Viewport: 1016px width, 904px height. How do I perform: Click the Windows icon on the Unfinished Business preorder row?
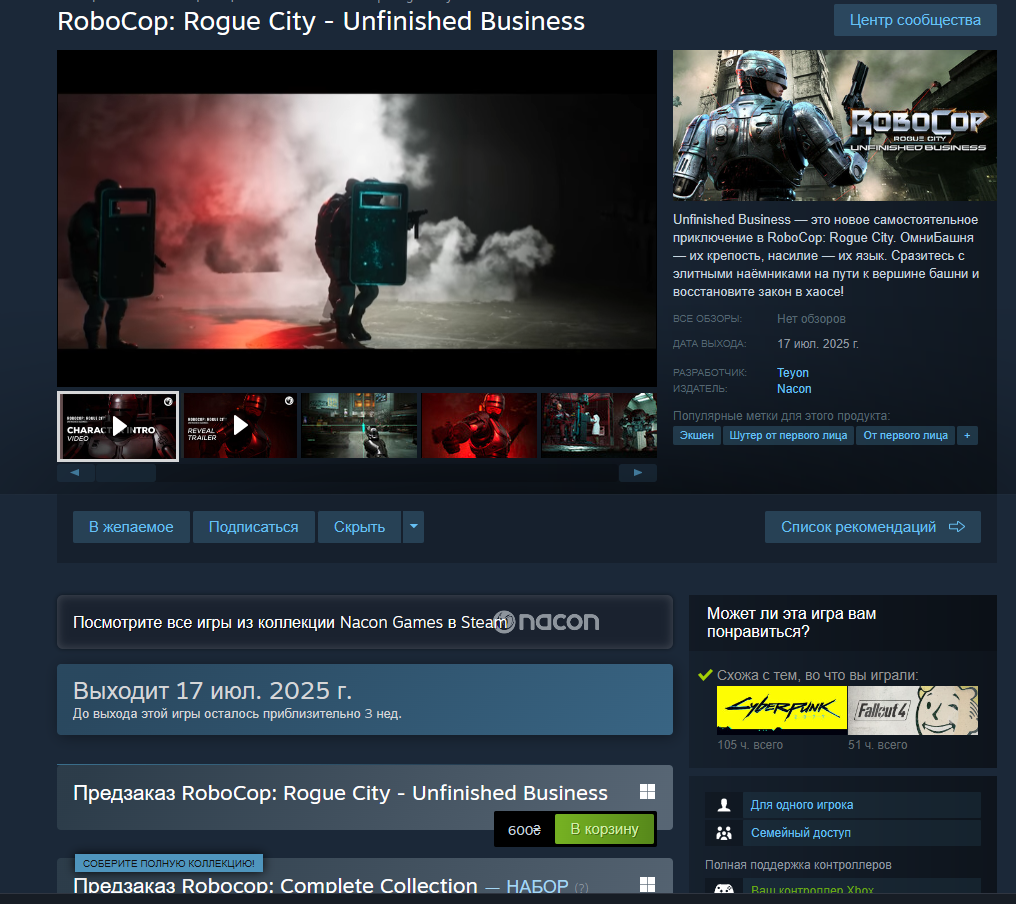[647, 791]
